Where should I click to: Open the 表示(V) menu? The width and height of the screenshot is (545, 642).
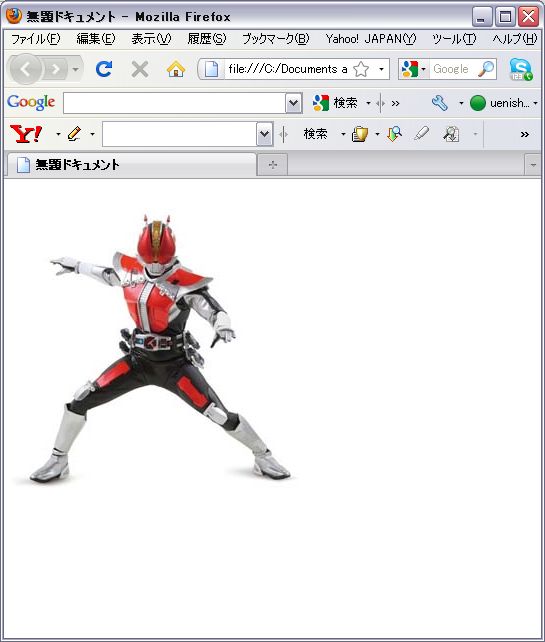pyautogui.click(x=151, y=39)
